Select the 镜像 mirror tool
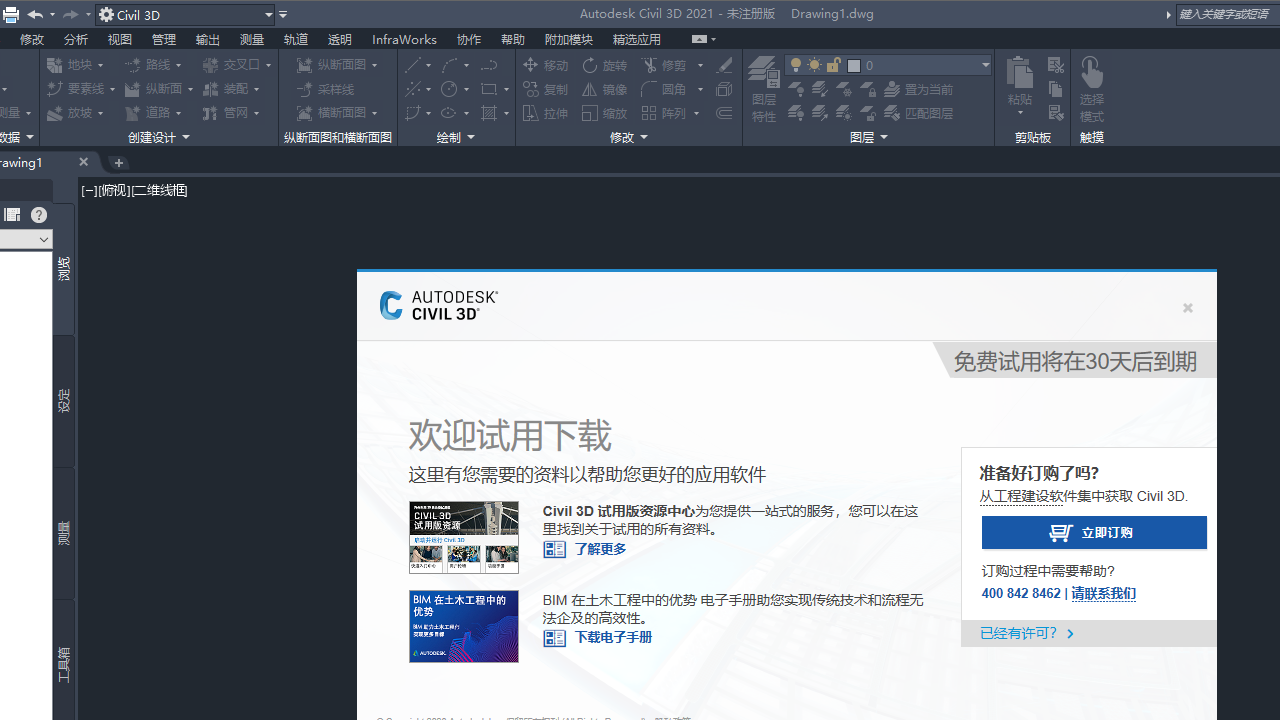 point(605,89)
